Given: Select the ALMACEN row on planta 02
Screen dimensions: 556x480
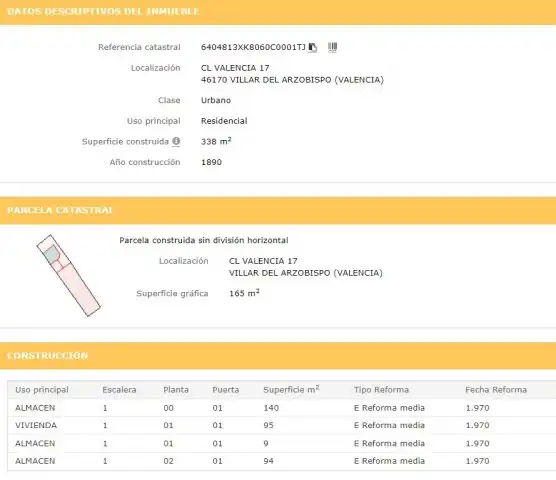Looking at the screenshot, I should click(282, 461).
